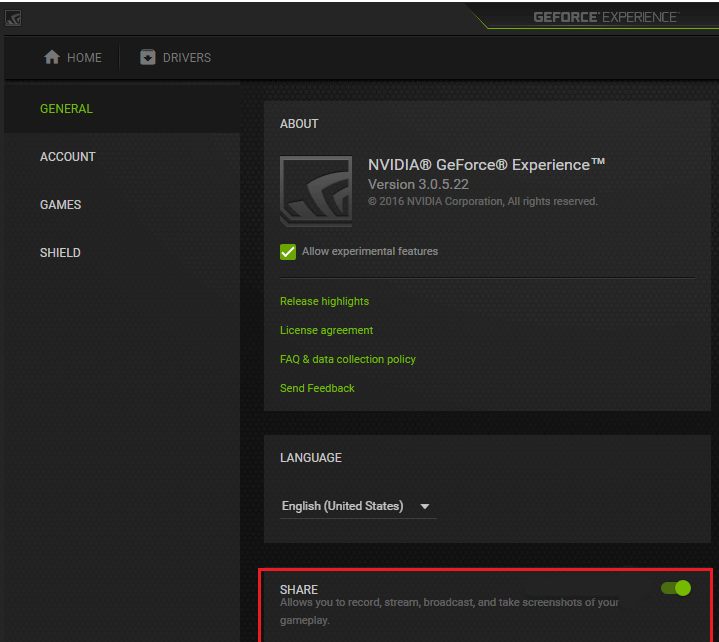Click the Send Feedback link
Screen dimensions: 719x642
tap(317, 388)
